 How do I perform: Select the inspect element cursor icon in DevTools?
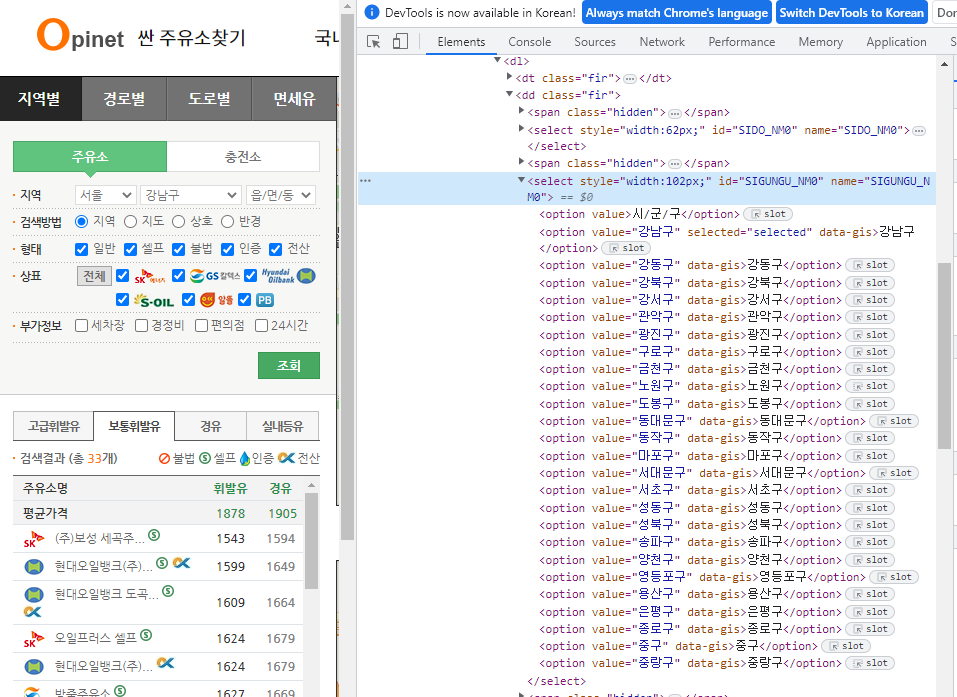[x=376, y=42]
